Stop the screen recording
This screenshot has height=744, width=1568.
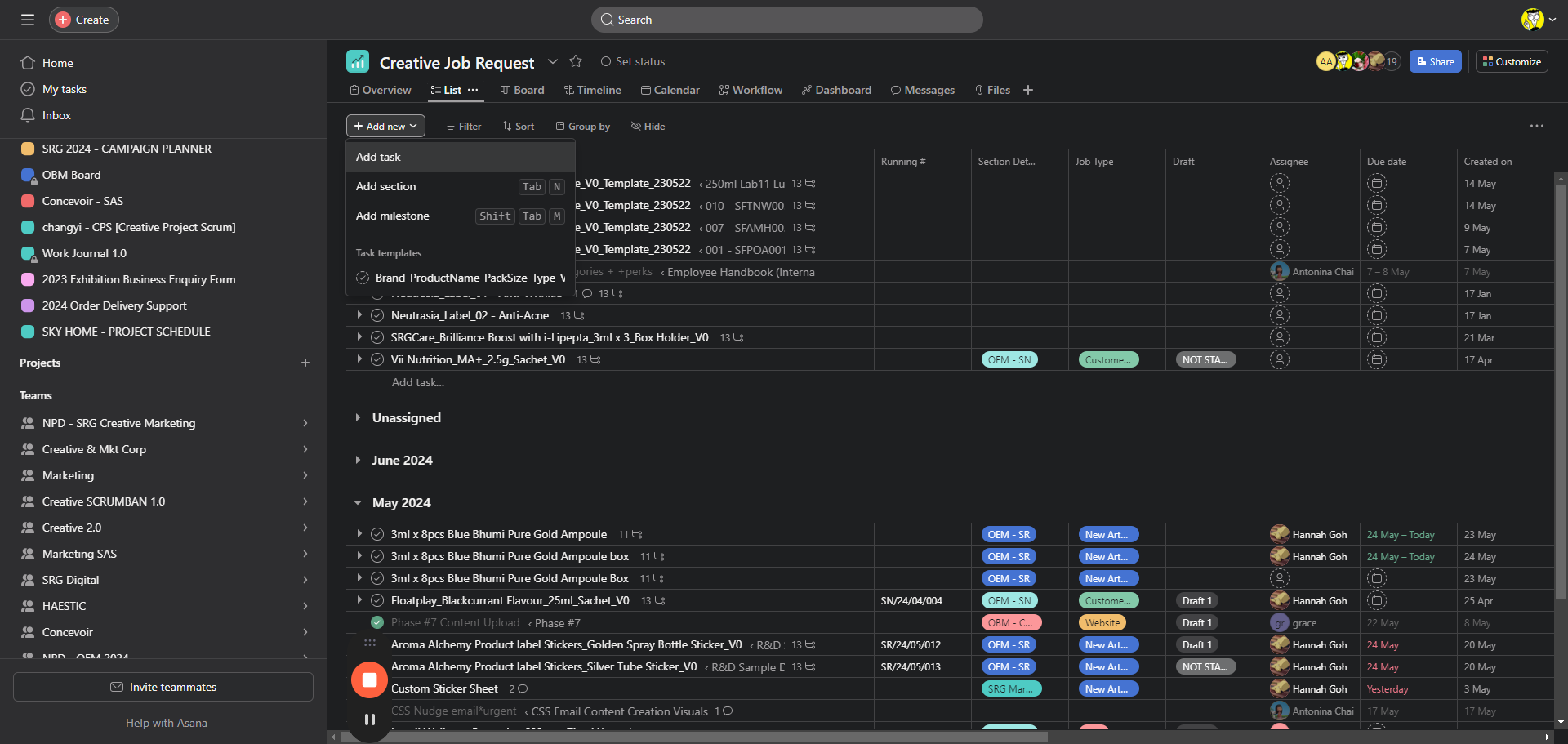[x=369, y=680]
